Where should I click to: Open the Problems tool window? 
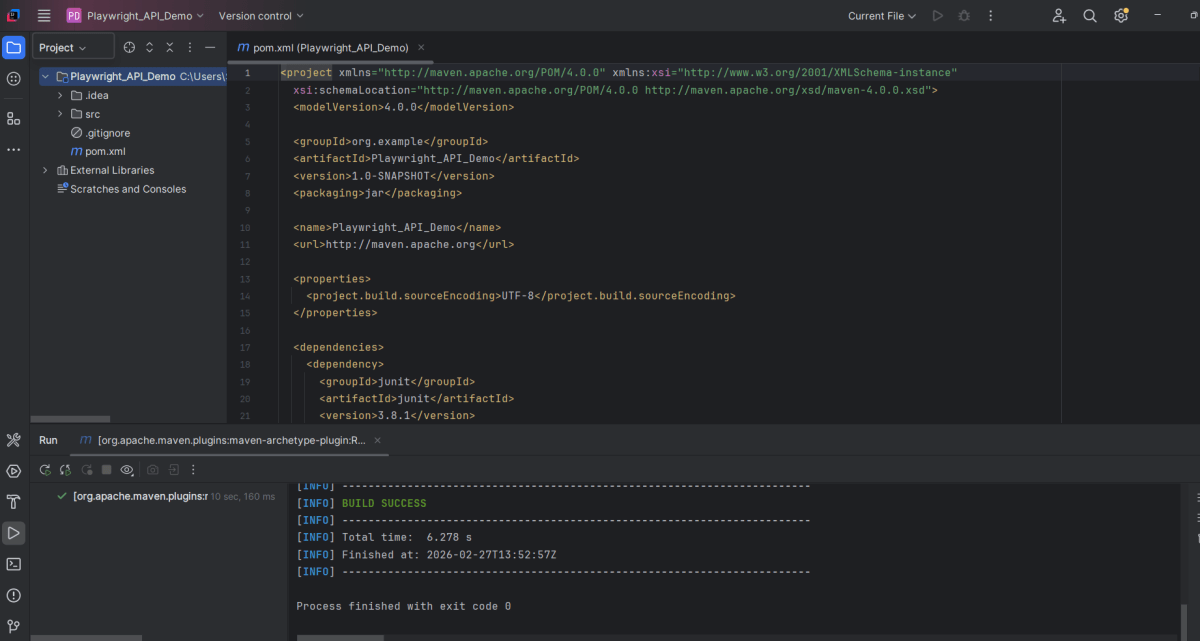[x=14, y=595]
